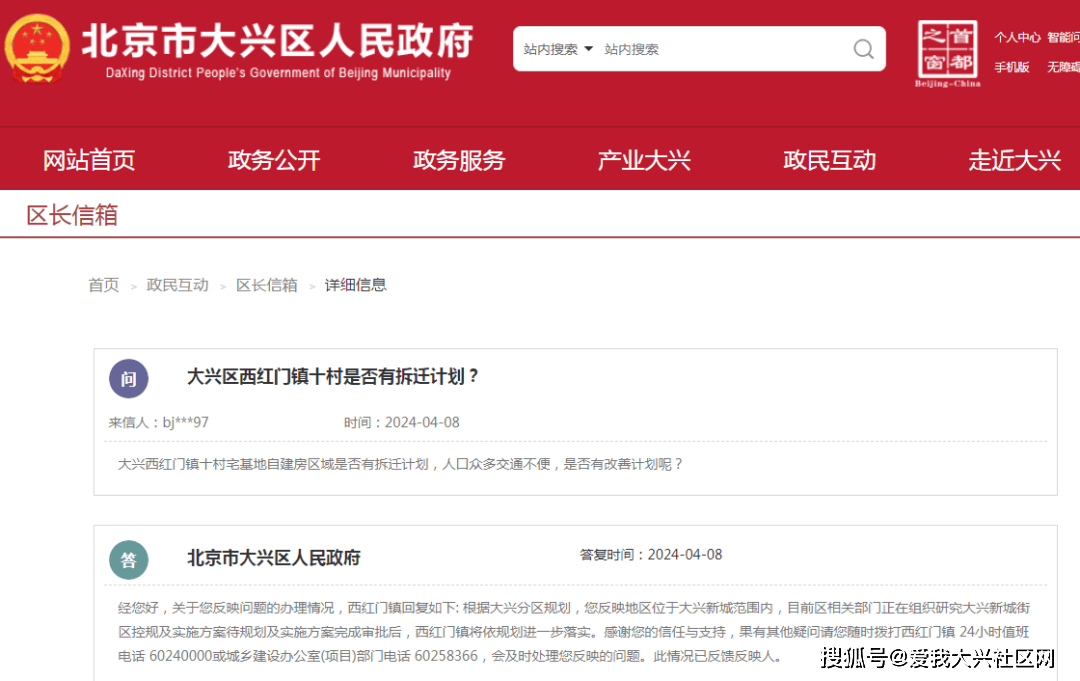Screen dimensions: 1080x681
Task: Click the magnifying glass search icon
Action: [x=863, y=49]
